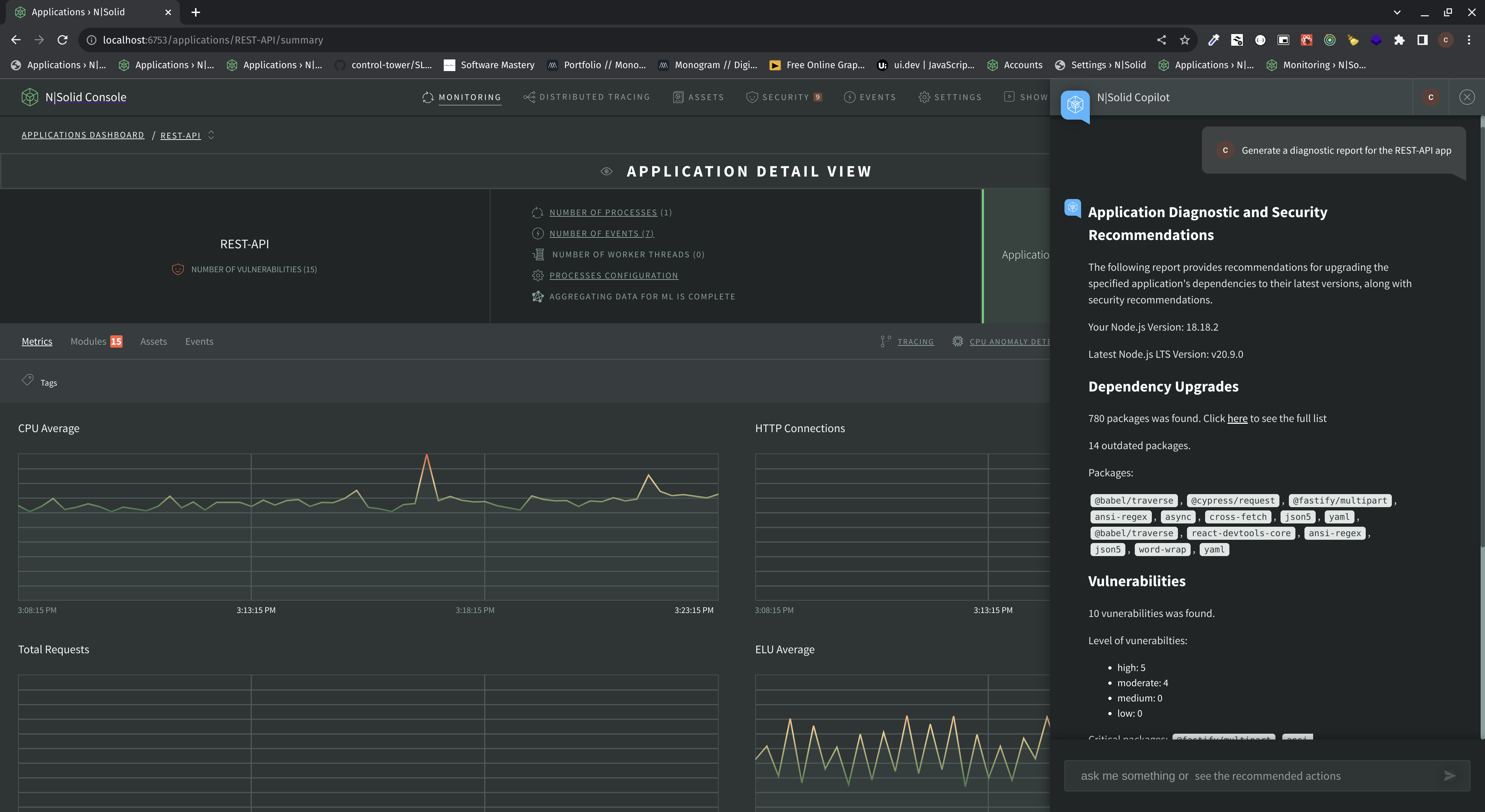Click the Number of Events link

pos(601,233)
